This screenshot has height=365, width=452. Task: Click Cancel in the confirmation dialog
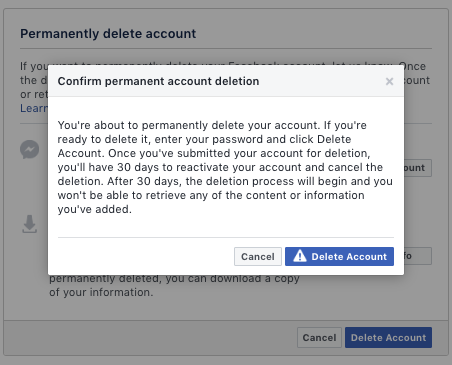(258, 256)
